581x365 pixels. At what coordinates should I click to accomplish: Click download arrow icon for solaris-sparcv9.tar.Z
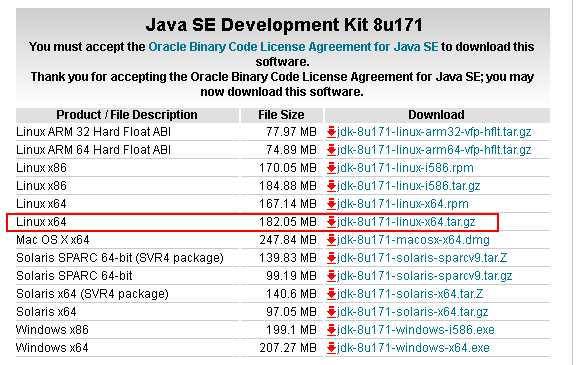pos(331,258)
